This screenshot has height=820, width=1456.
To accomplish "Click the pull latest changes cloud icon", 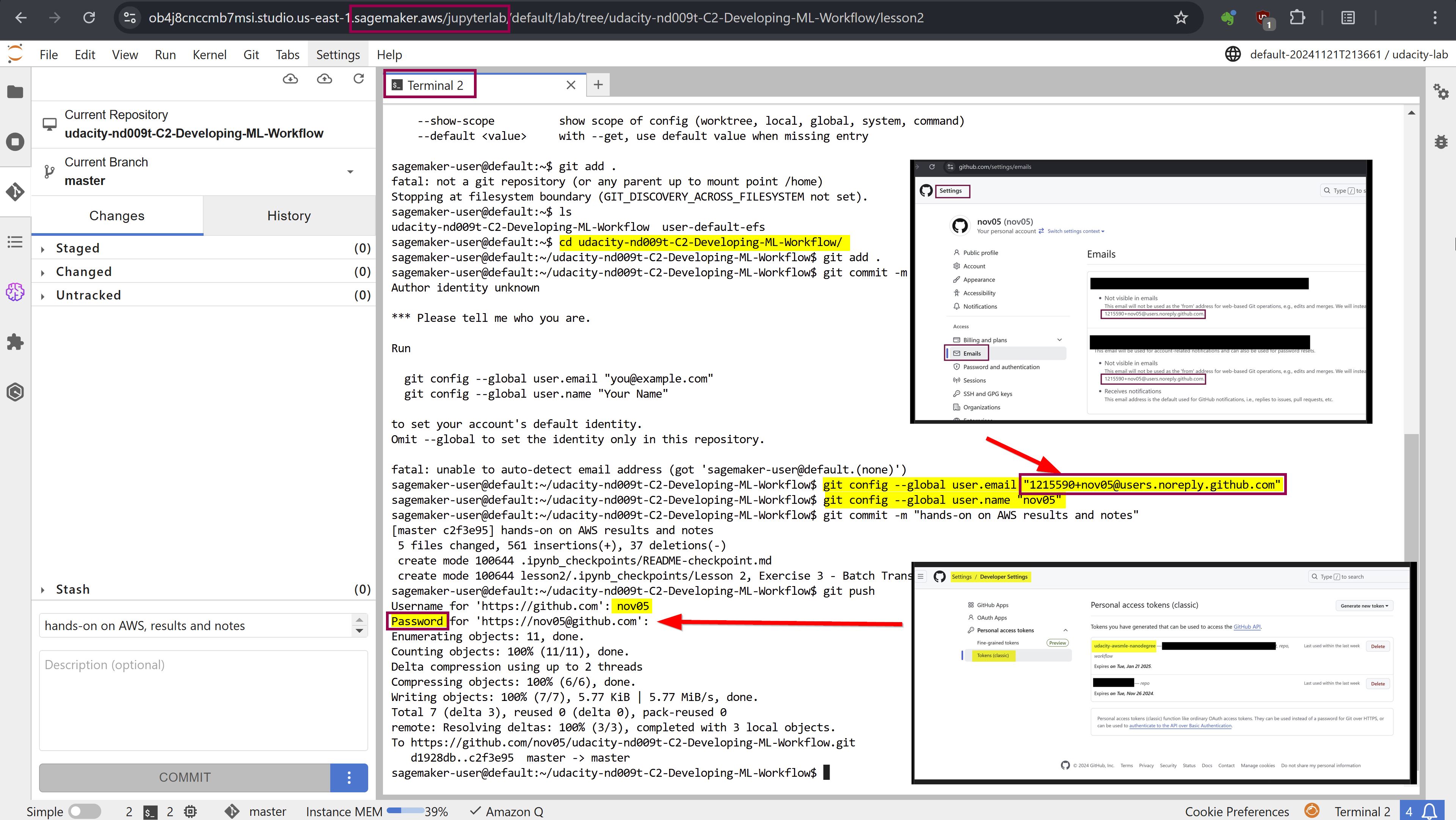I will (290, 79).
